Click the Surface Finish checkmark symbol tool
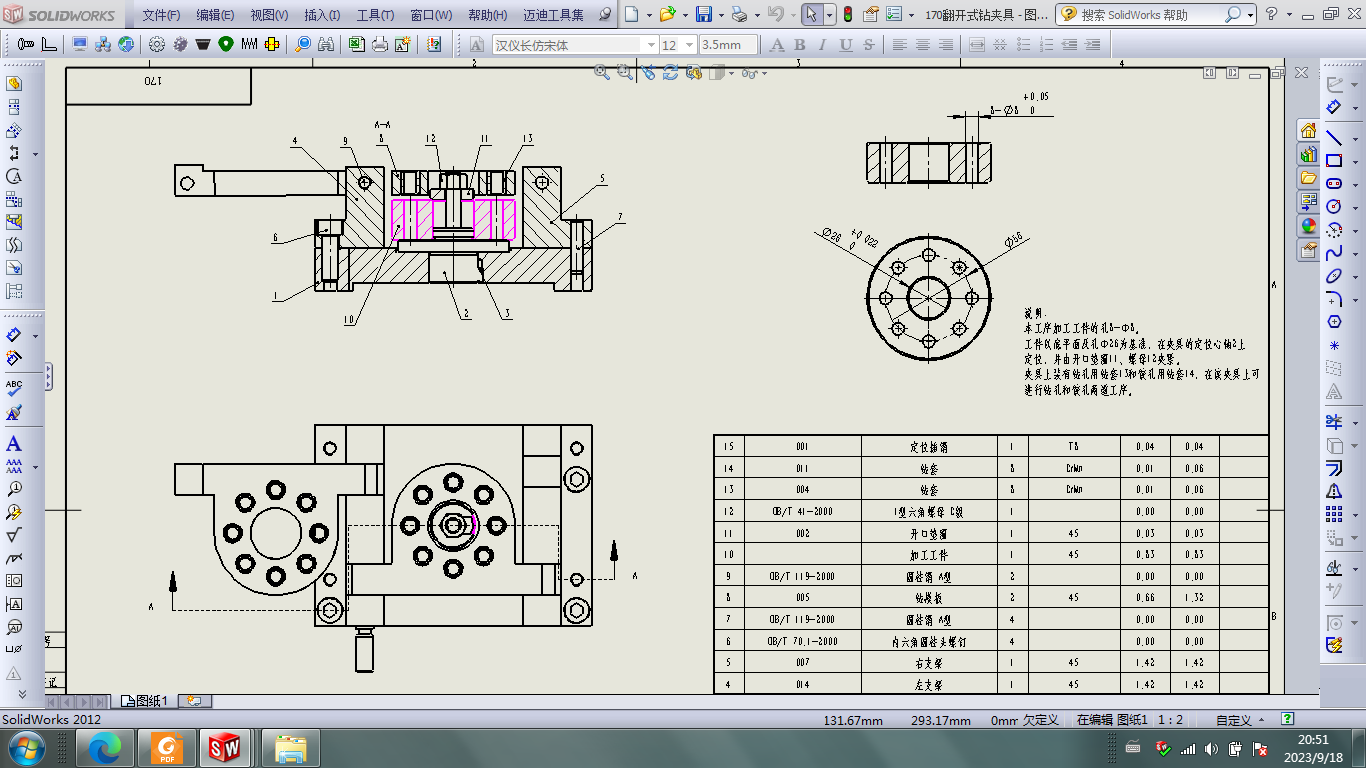The height and width of the screenshot is (768, 1366). 14,535
